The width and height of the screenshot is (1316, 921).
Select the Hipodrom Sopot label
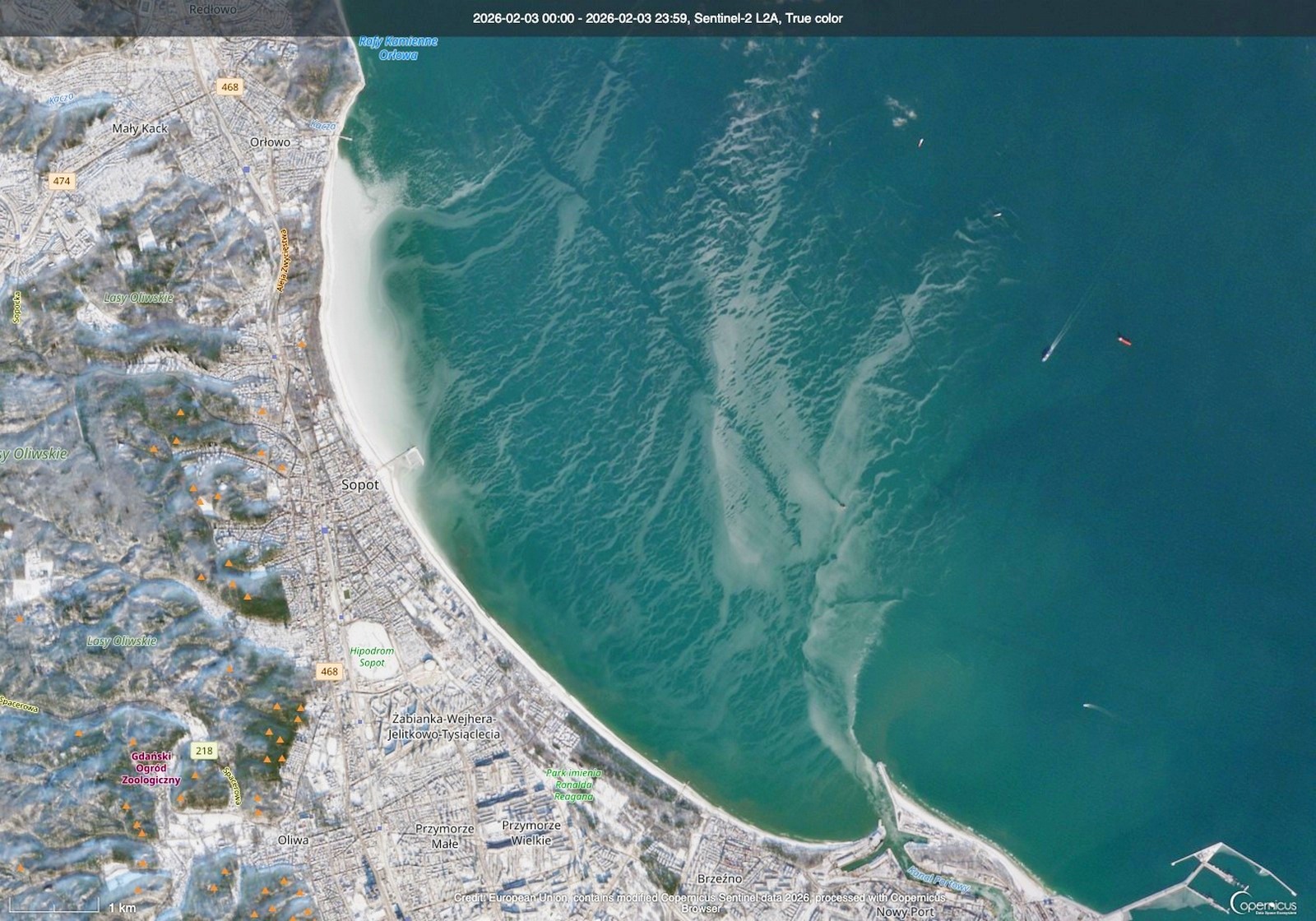(372, 656)
